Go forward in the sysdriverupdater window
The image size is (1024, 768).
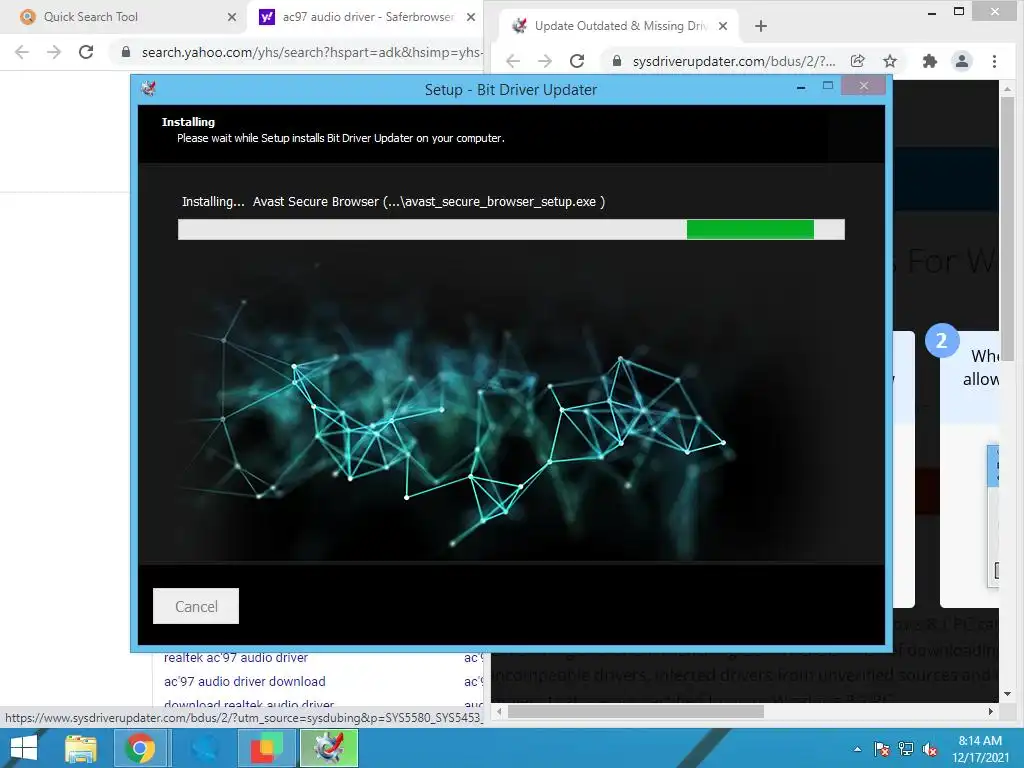545,61
